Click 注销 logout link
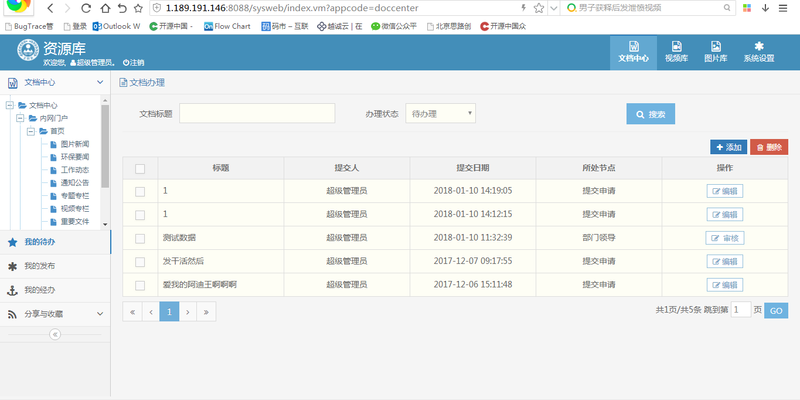The image size is (800, 400). [134, 63]
